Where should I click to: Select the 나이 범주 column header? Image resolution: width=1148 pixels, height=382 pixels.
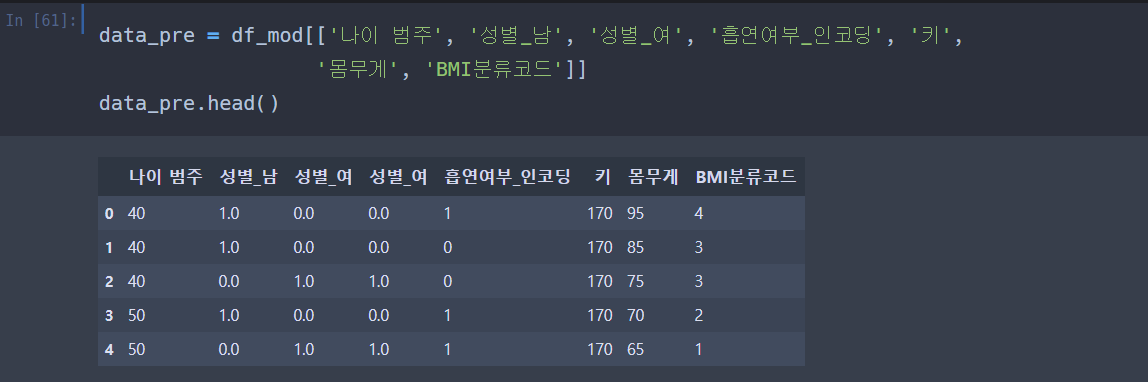point(165,177)
